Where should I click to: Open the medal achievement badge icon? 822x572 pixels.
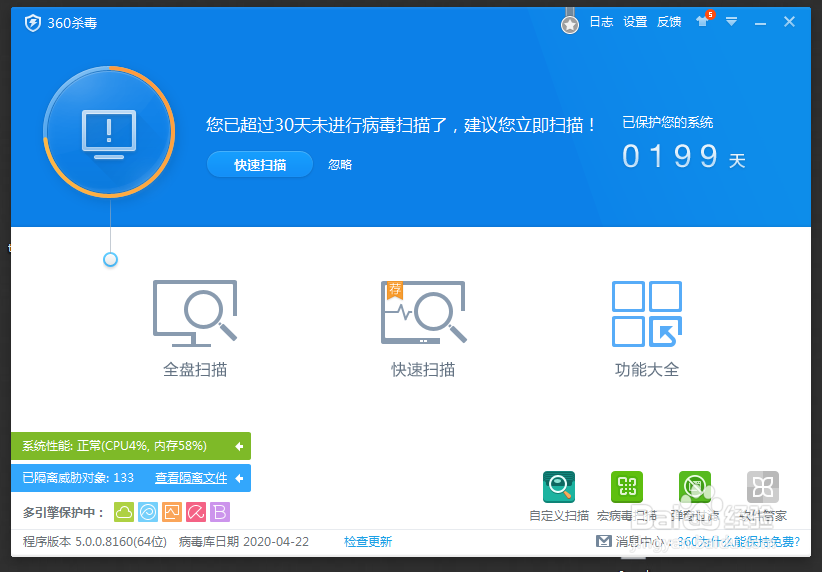coord(570,22)
